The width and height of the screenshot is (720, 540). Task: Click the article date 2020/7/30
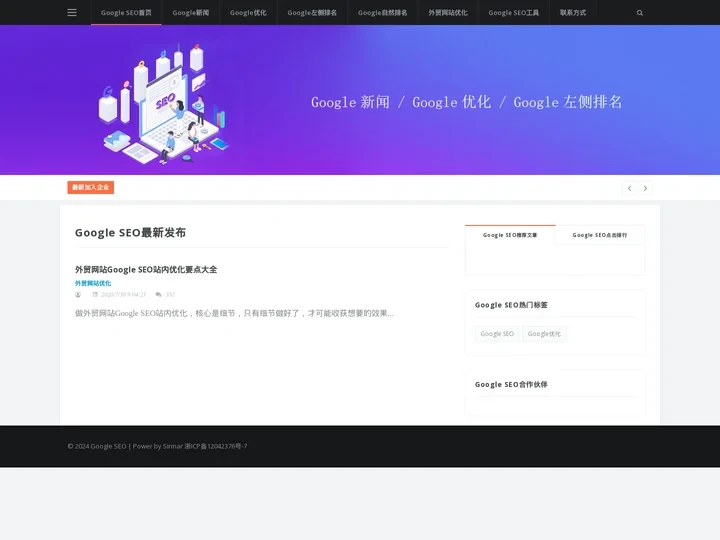click(x=124, y=294)
